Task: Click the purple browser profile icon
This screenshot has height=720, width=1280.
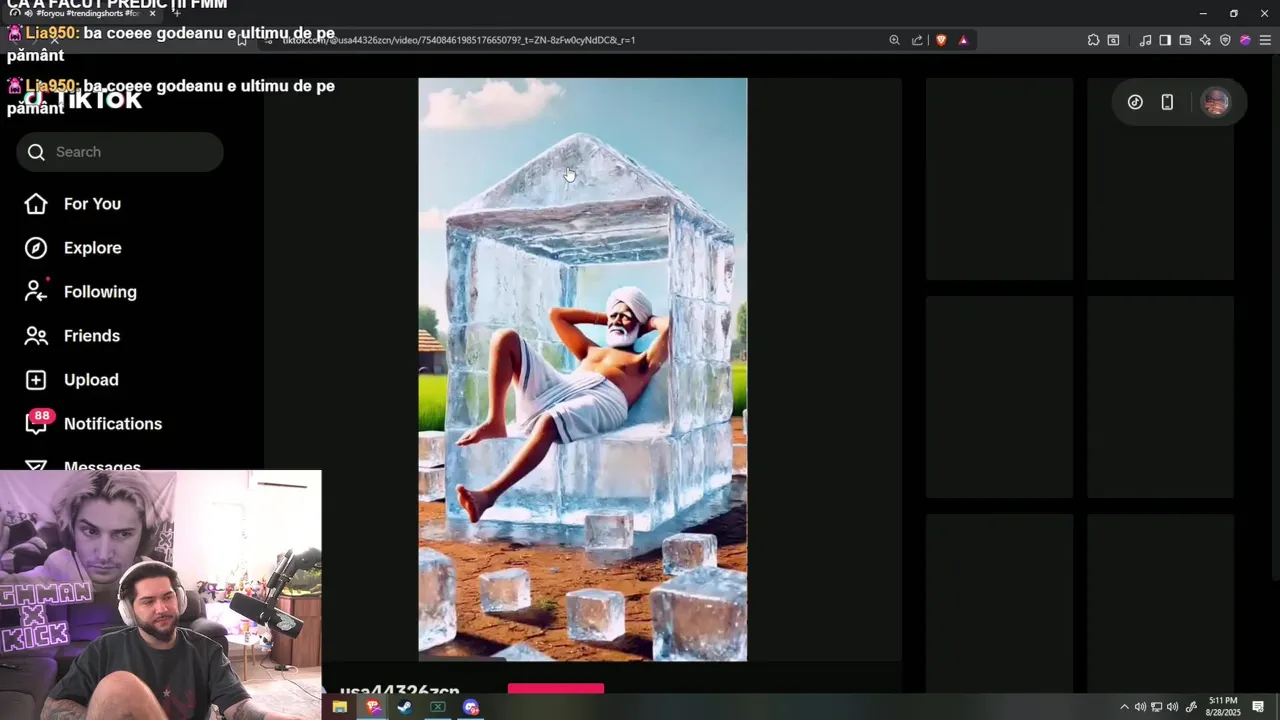Action: [x=1245, y=40]
